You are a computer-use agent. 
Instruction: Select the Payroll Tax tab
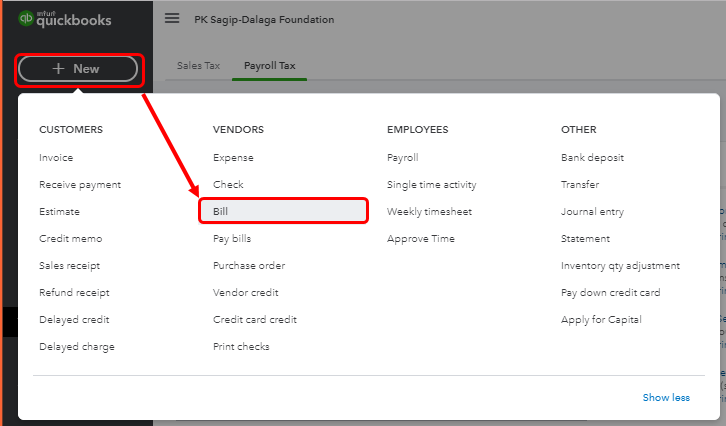point(268,66)
